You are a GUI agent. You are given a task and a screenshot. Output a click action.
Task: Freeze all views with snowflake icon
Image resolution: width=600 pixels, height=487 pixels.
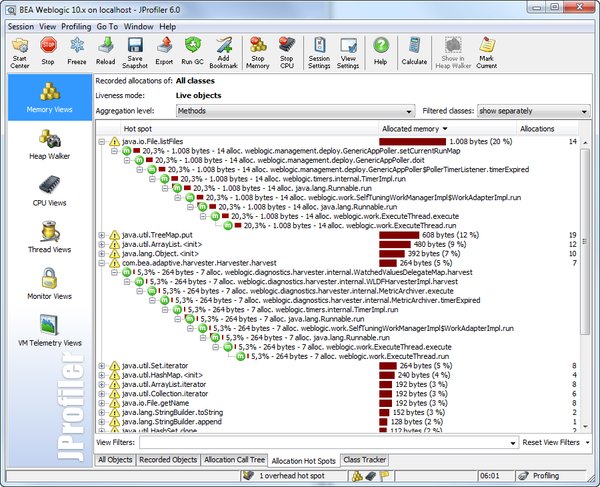[77, 52]
